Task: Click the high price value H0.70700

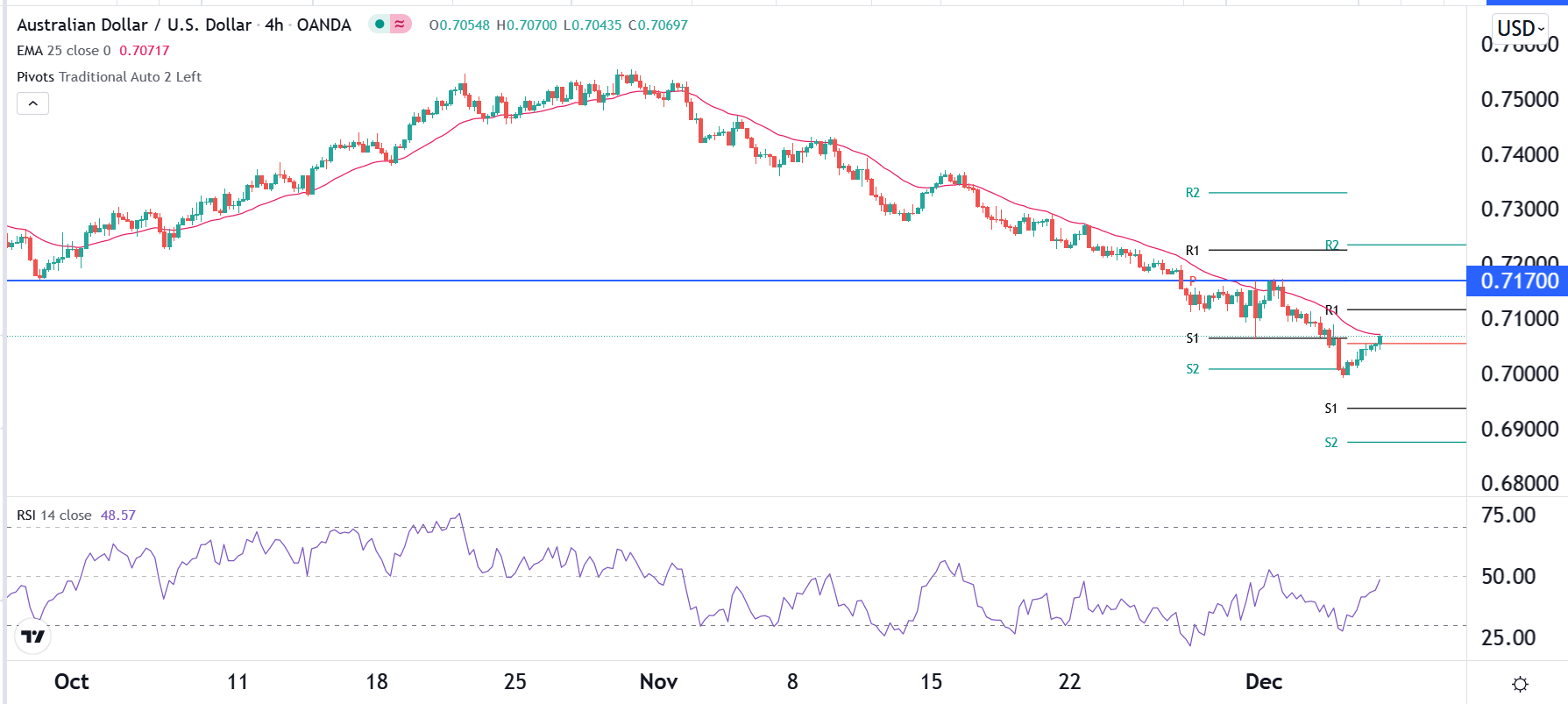Action: coord(527,25)
